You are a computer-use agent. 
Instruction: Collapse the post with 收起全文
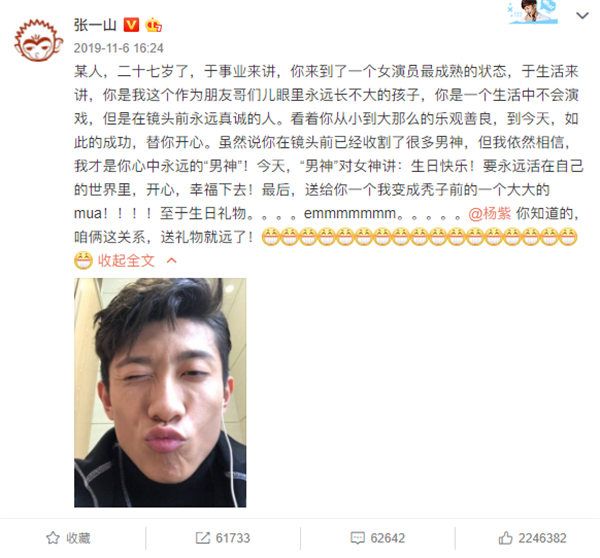click(126, 261)
